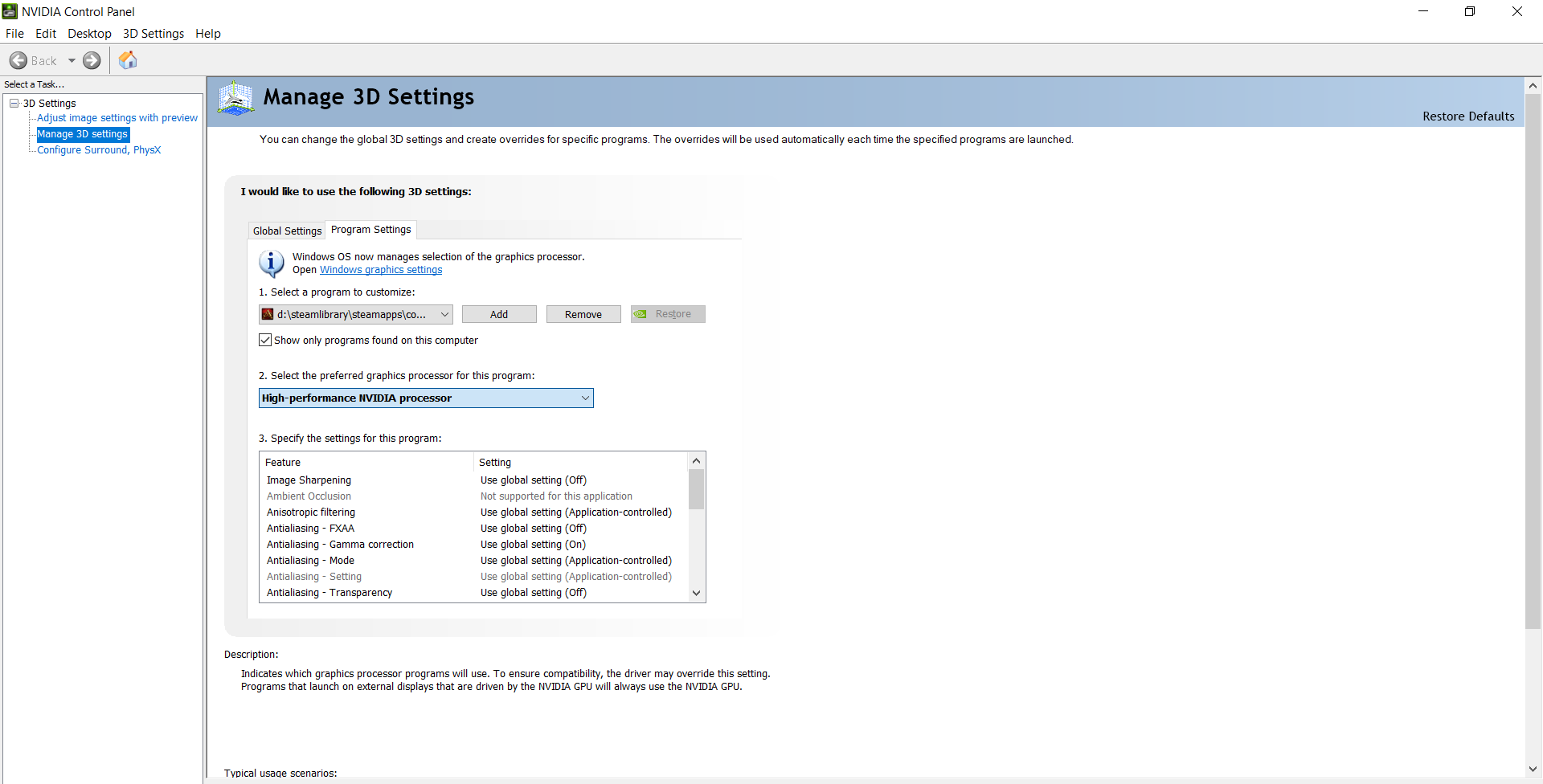1543x784 pixels.
Task: Click the Feature column header
Action: coord(367,462)
